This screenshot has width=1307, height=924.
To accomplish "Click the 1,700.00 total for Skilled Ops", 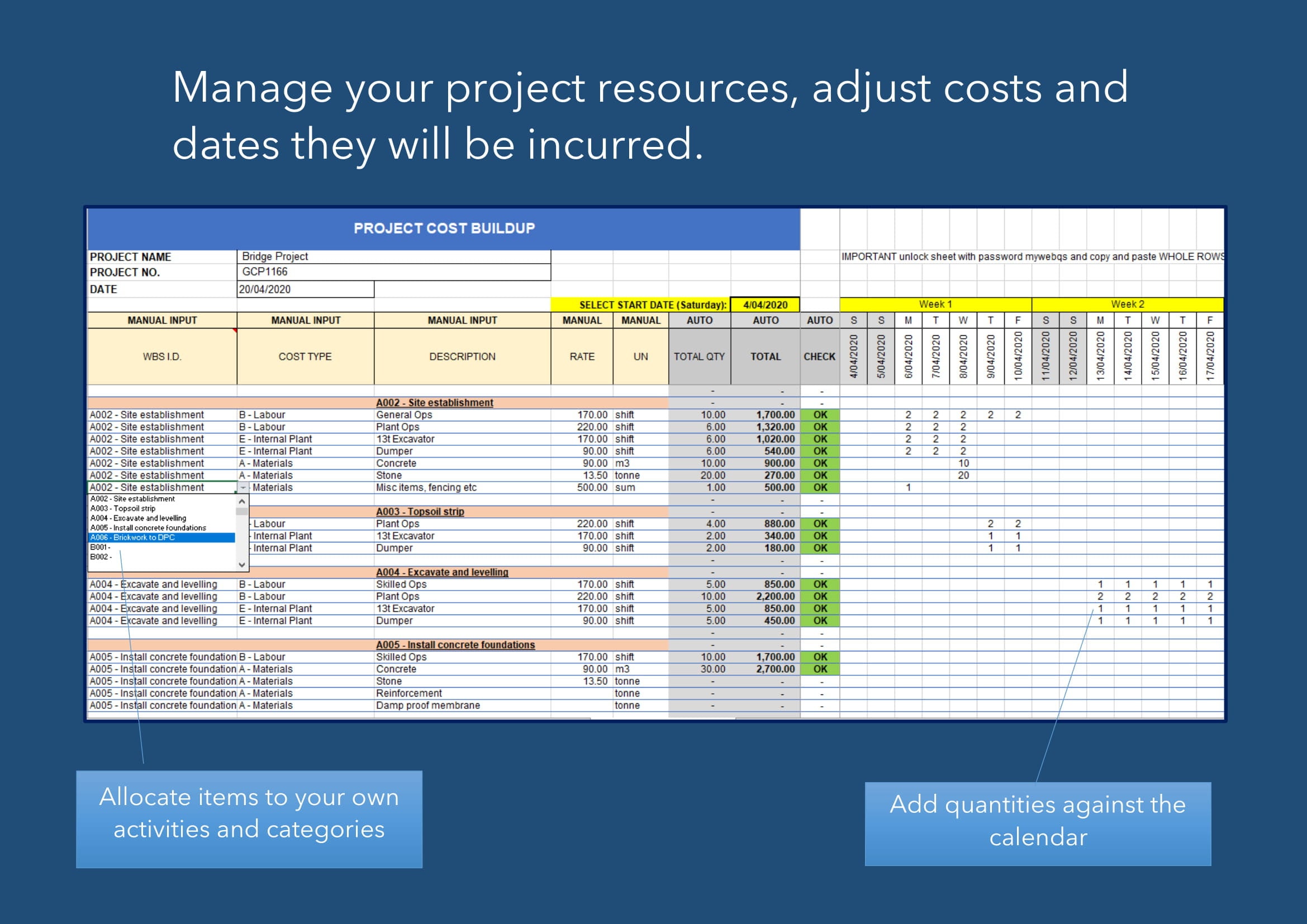I will coord(774,656).
